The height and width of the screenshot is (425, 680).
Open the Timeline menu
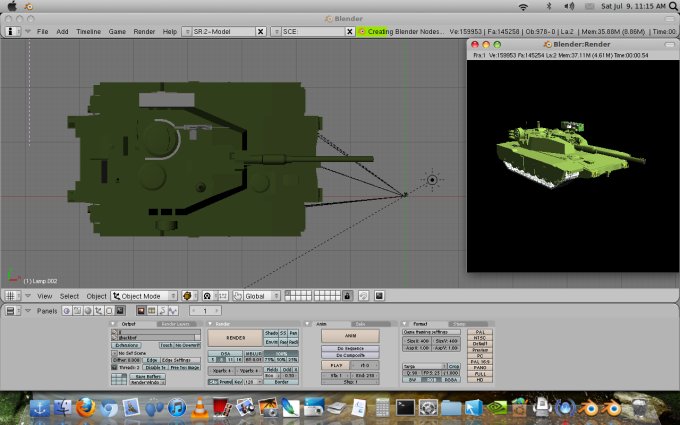pos(88,31)
